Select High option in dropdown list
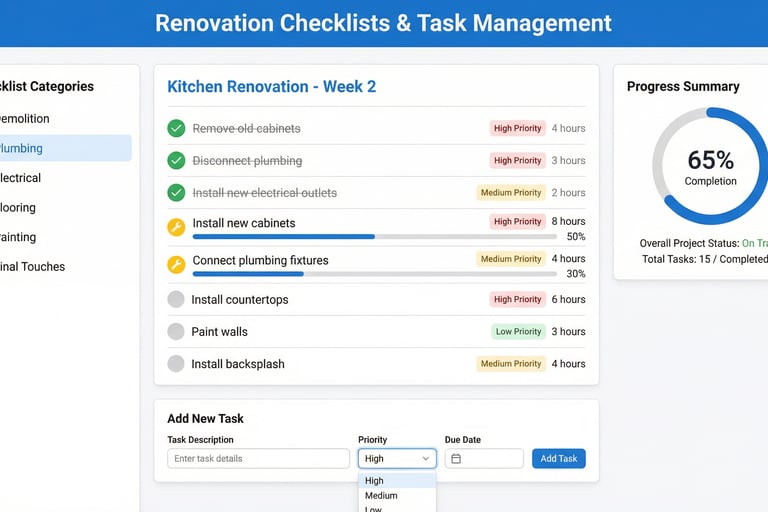This screenshot has height=512, width=768. pos(374,481)
